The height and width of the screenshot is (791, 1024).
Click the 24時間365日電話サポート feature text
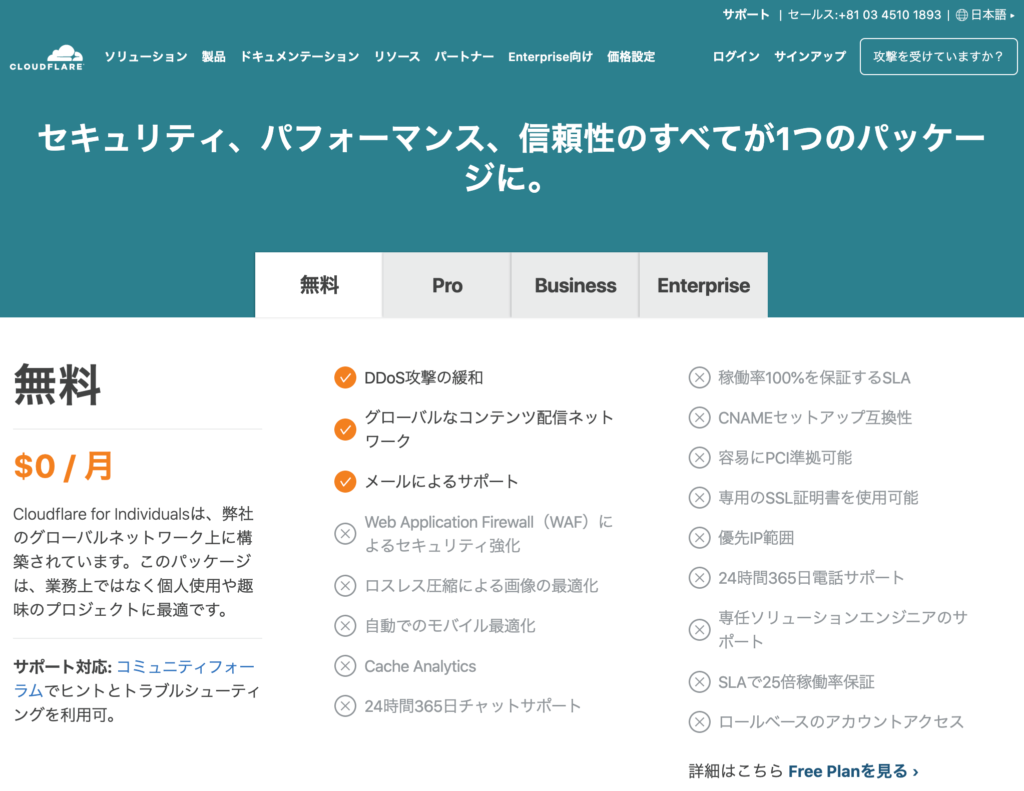811,577
